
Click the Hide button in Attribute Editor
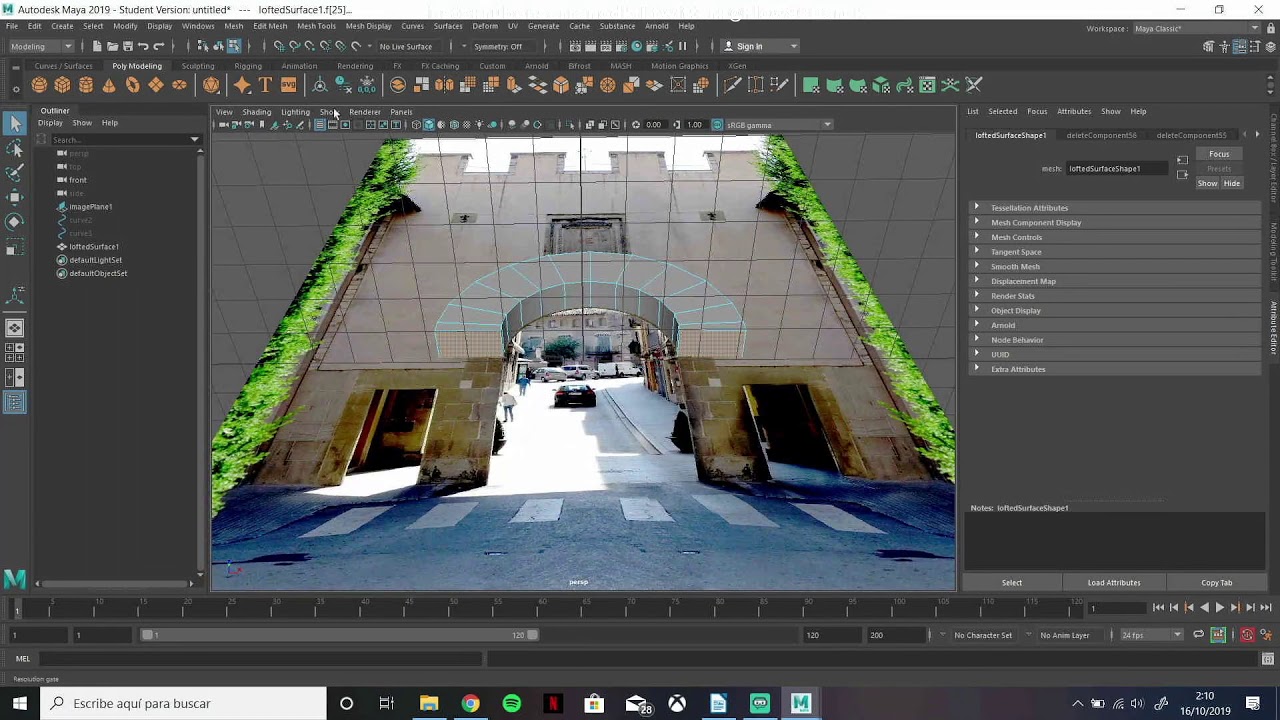coord(1232,183)
